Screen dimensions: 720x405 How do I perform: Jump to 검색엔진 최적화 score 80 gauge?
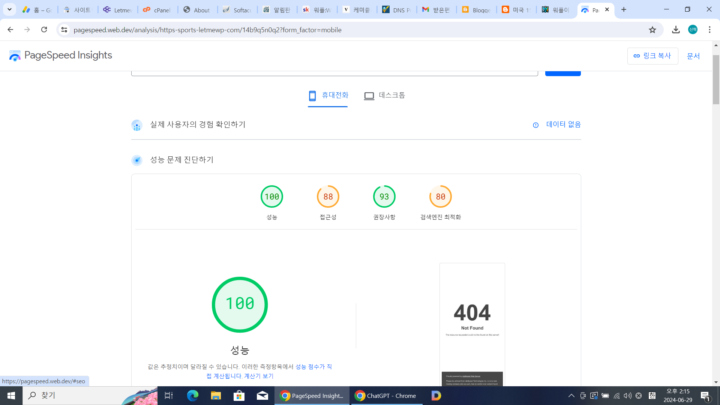[x=440, y=197]
